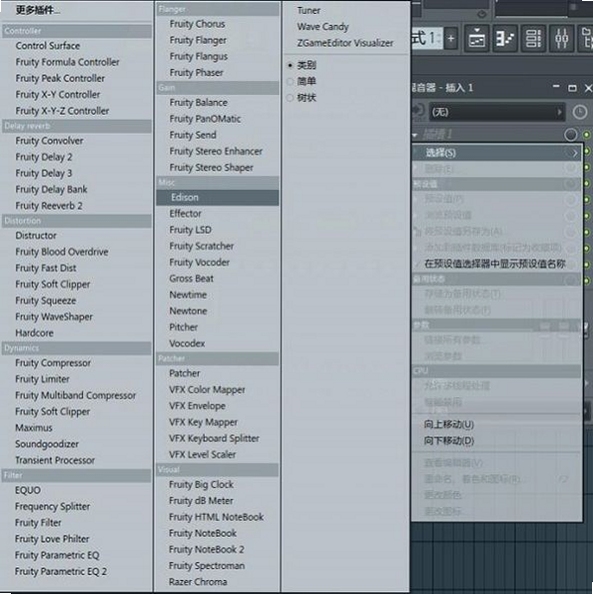The width and height of the screenshot is (593, 594).
Task: Open the Playlist view toolbar icon
Action: (x=476, y=38)
